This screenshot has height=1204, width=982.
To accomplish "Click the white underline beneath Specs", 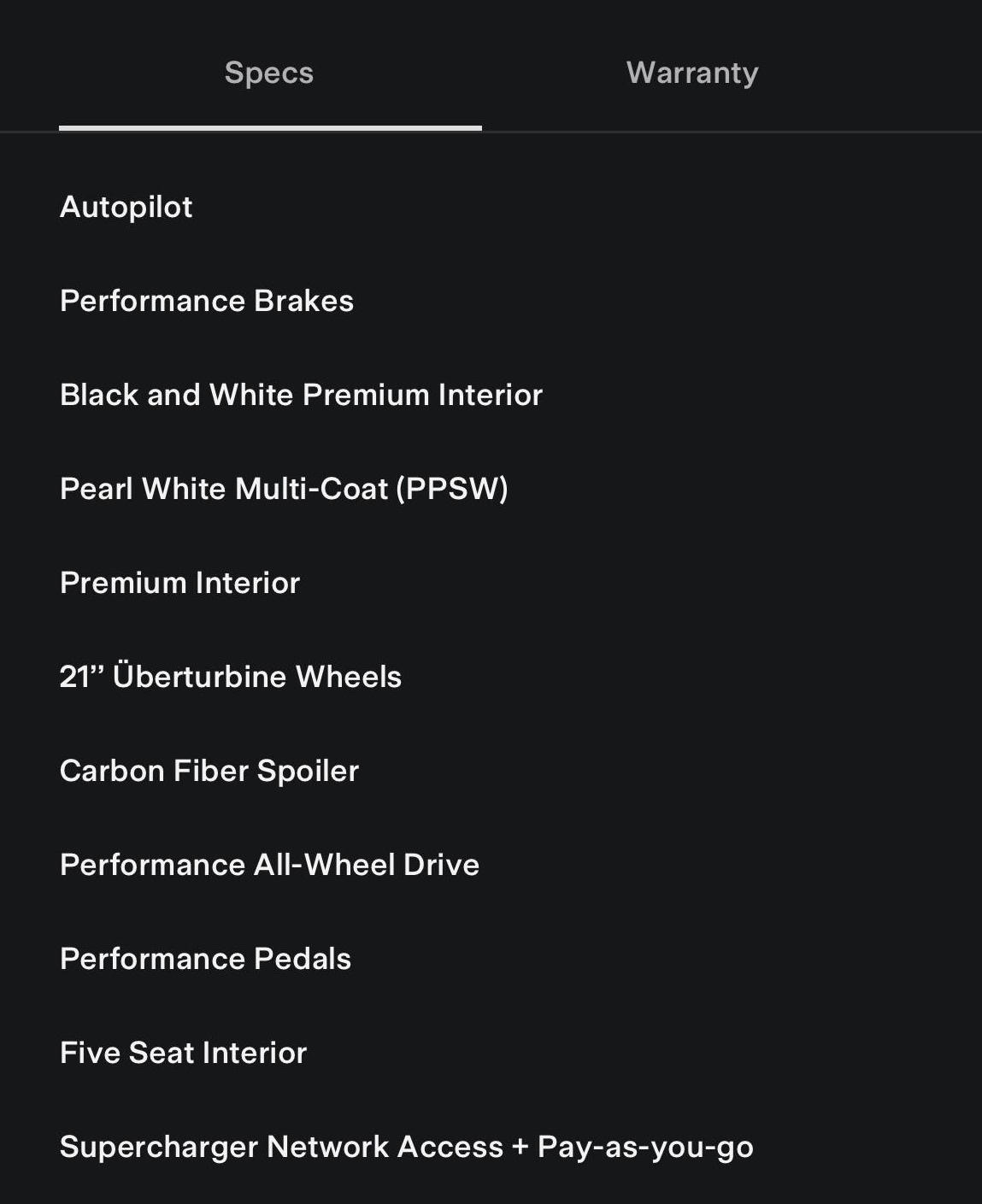I will pyautogui.click(x=270, y=128).
